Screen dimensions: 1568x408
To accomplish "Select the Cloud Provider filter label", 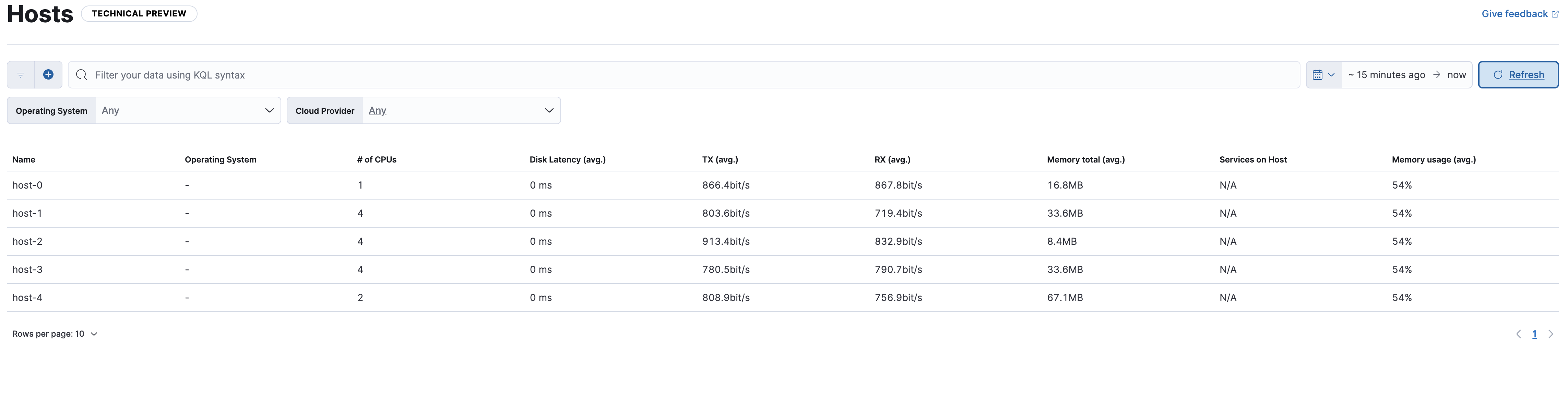I will tap(325, 110).
